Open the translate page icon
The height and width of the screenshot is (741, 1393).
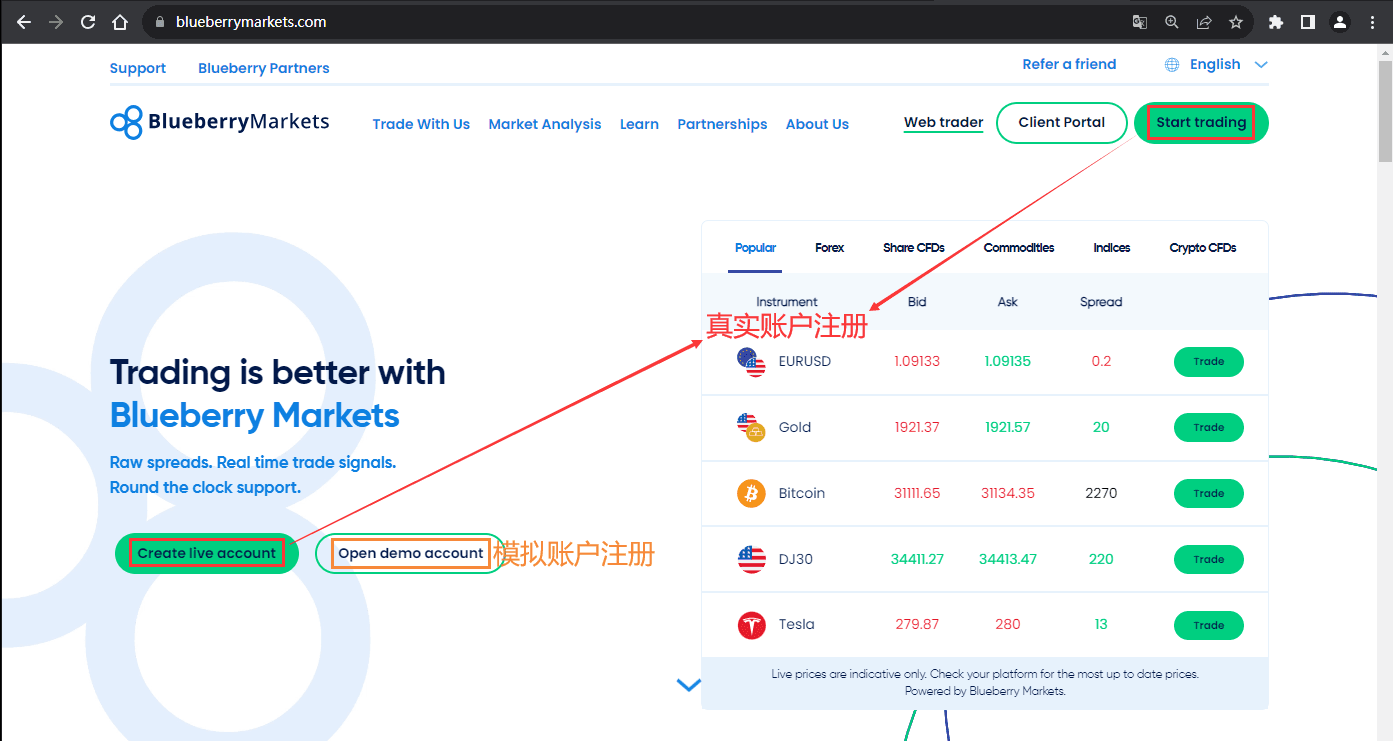(1139, 22)
